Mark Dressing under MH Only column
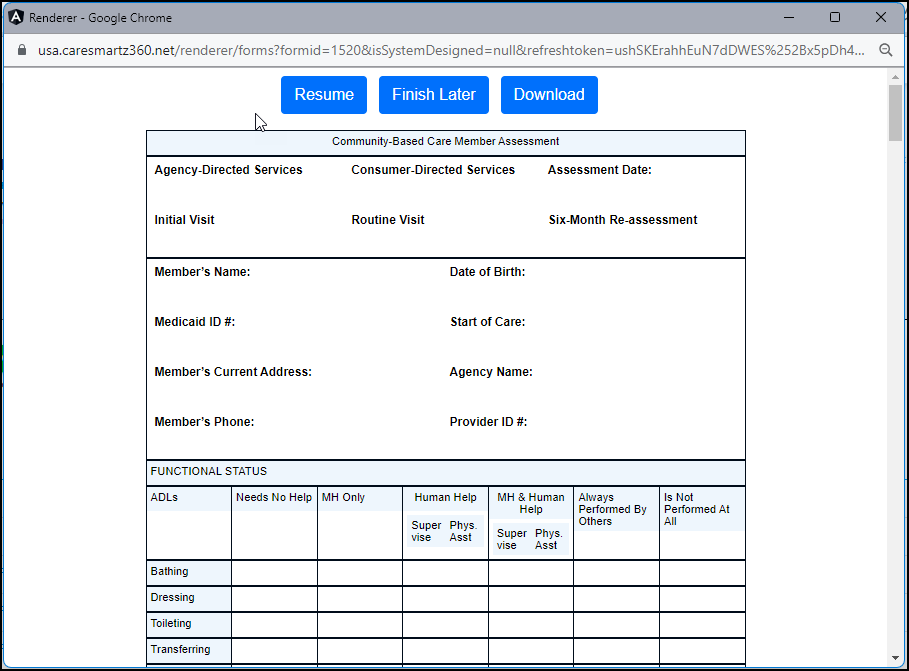909x671 pixels. 359,597
